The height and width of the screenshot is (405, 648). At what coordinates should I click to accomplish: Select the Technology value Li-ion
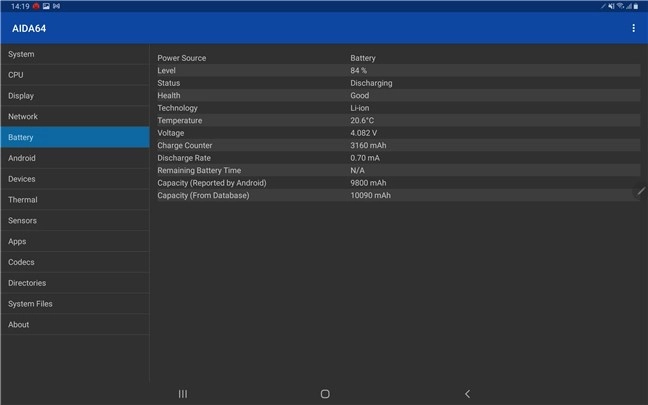point(360,108)
